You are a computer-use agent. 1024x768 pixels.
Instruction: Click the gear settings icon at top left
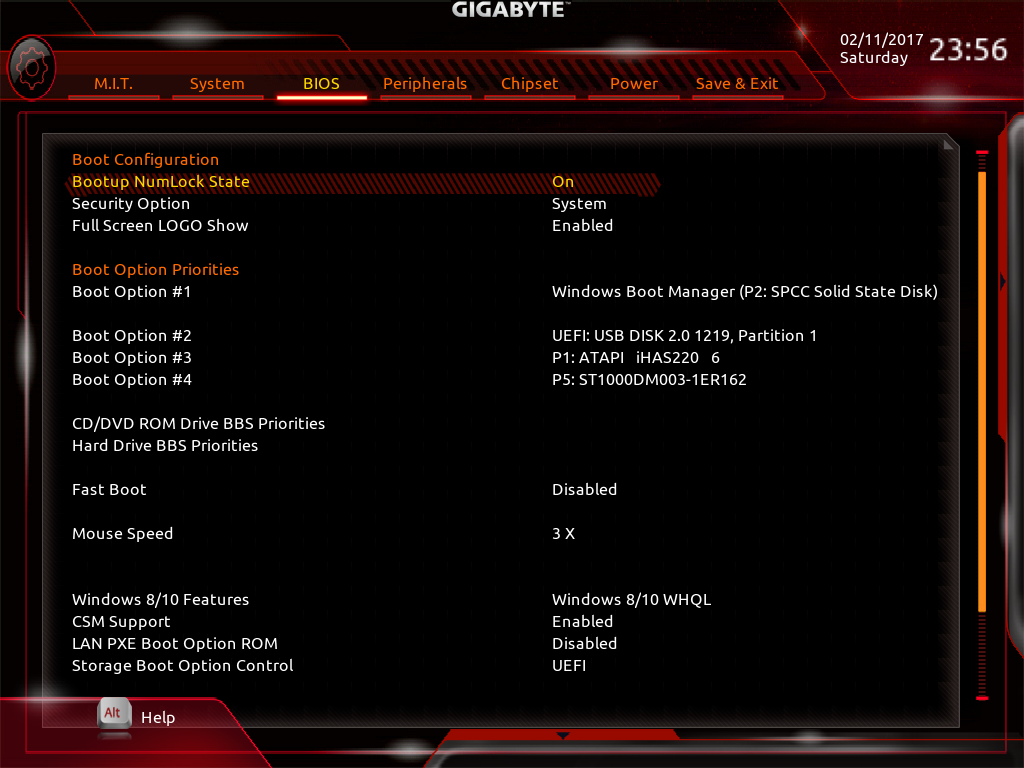(x=31, y=68)
